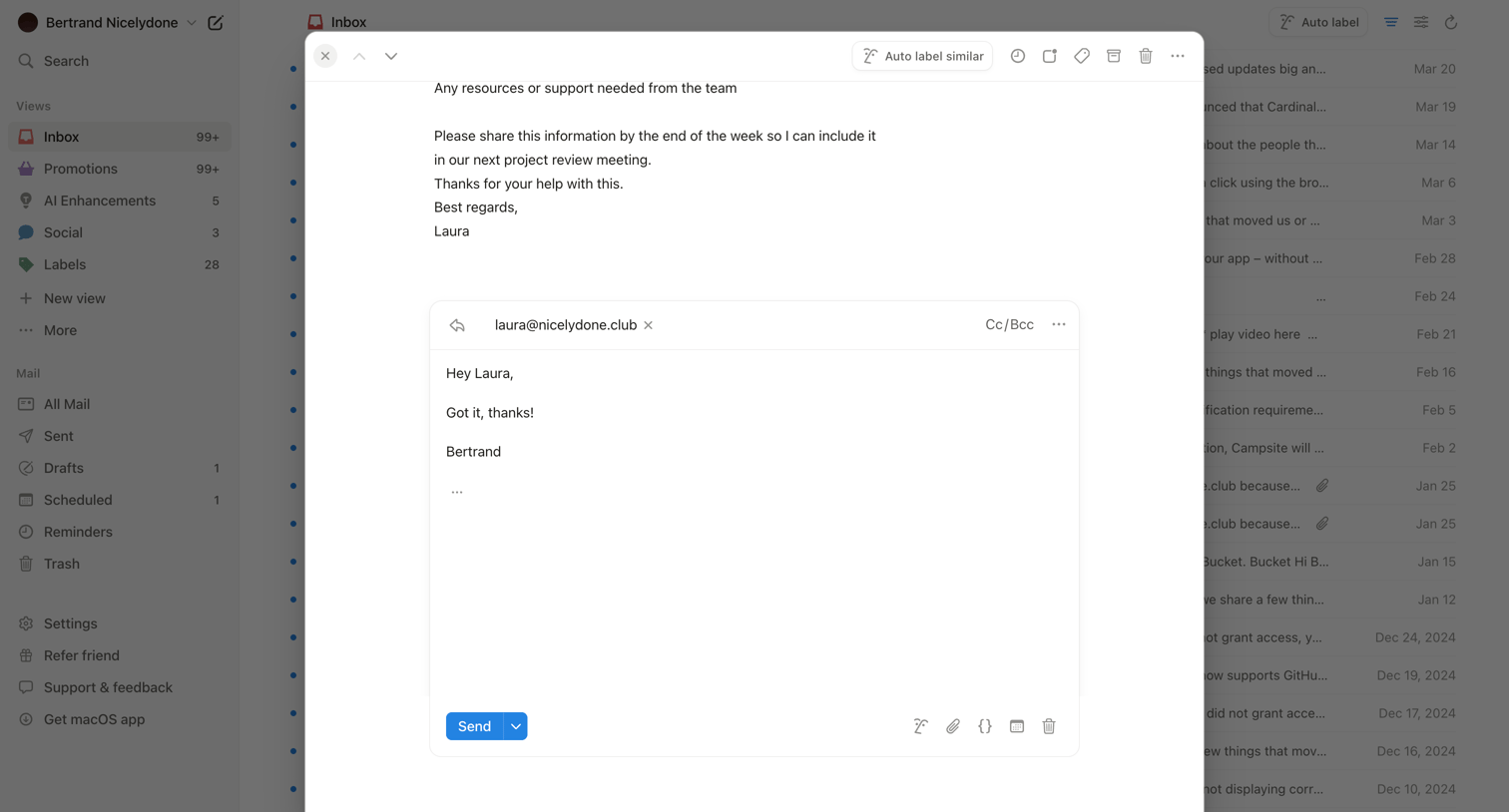The width and height of the screenshot is (1509, 812).
Task: Open Reminders
Action: click(120, 532)
